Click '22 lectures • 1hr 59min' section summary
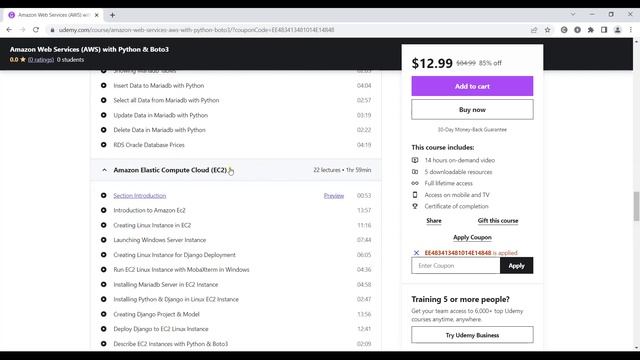Screen dimensions: 640x360 coord(342,170)
